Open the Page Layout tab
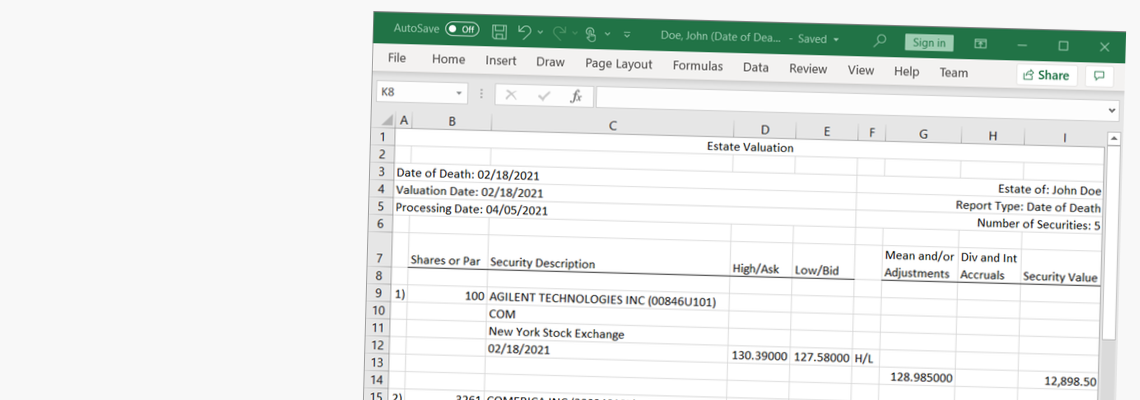 tap(619, 64)
